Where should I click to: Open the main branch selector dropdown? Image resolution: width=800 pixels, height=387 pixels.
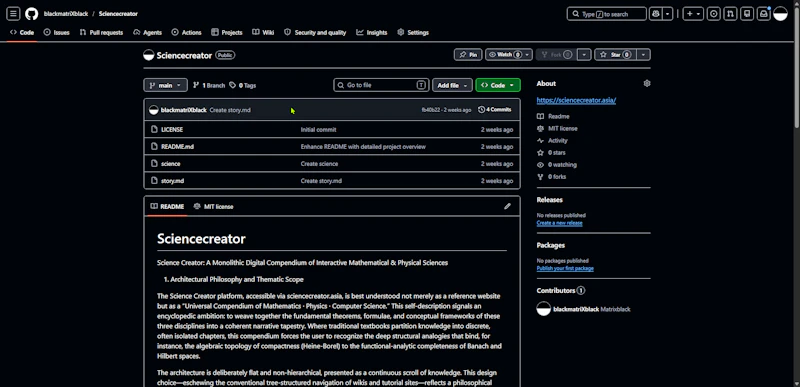[165, 85]
